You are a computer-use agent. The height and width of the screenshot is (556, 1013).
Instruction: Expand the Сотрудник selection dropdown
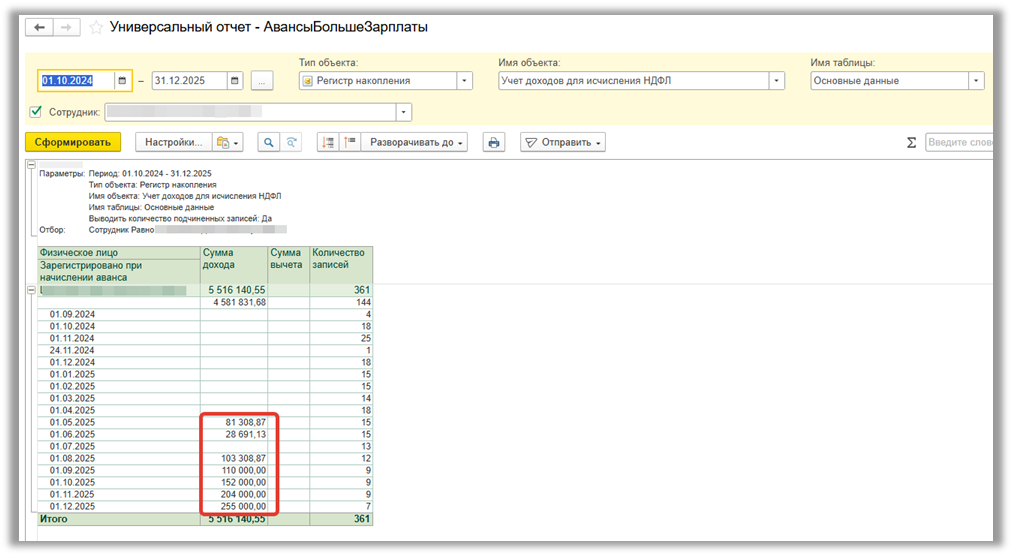pyautogui.click(x=404, y=112)
